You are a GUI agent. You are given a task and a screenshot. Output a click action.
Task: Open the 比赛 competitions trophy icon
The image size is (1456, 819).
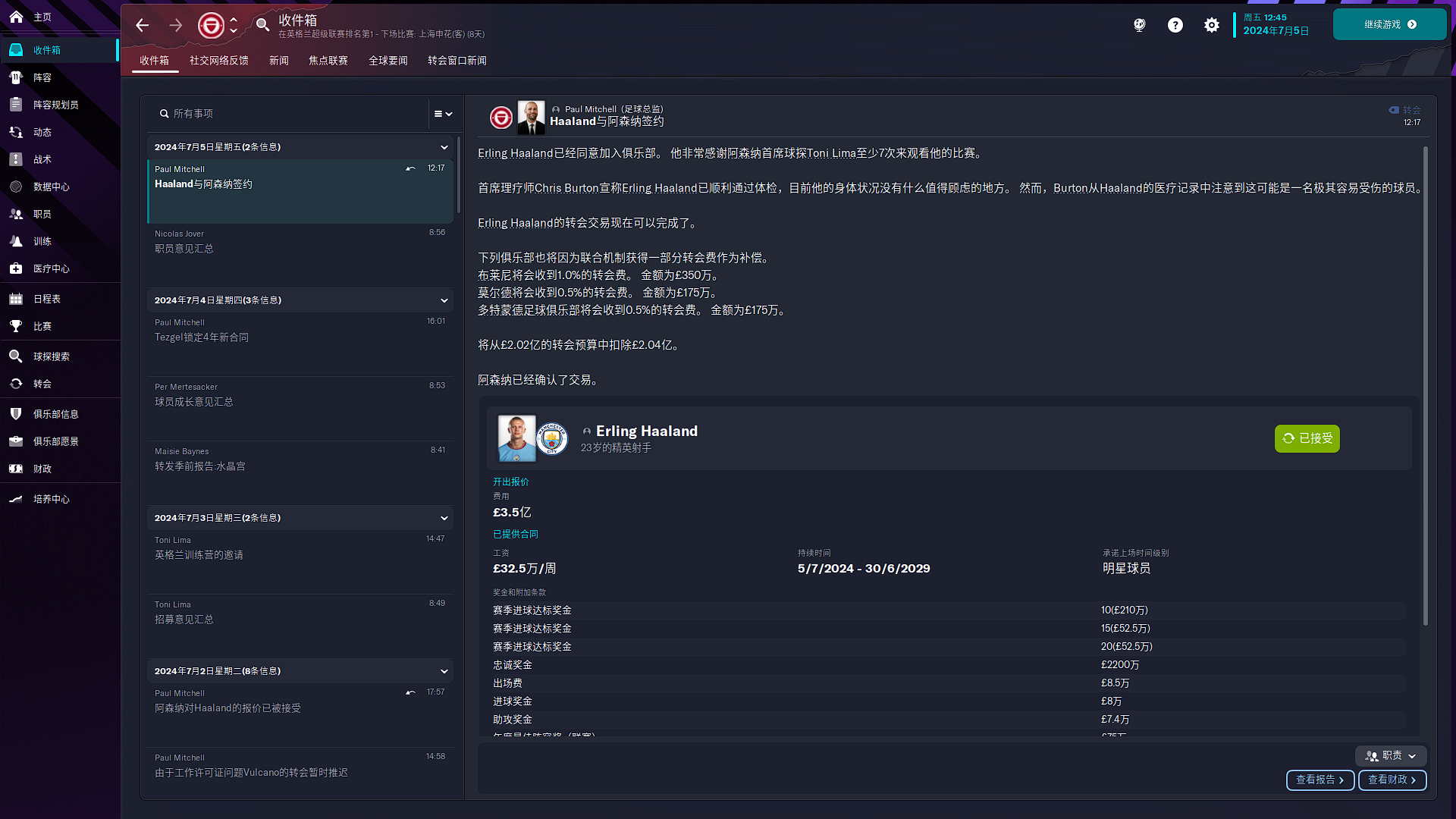click(16, 326)
